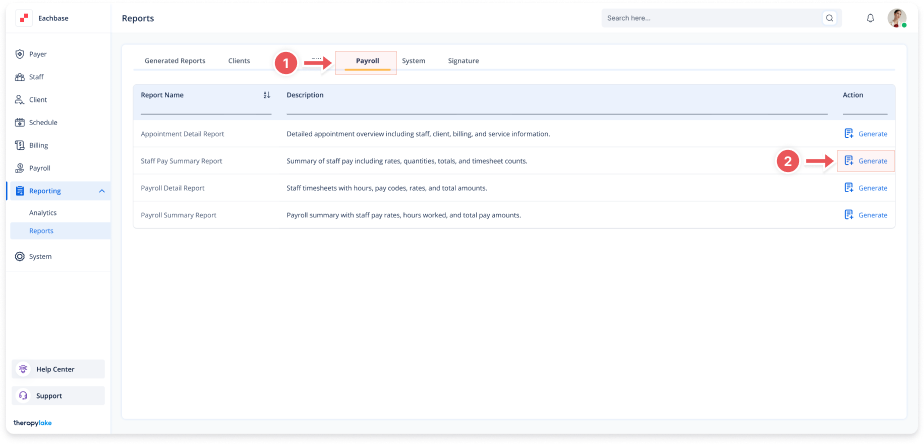Open Staff via its people icon
This screenshot has width=924, height=444.
coord(19,77)
